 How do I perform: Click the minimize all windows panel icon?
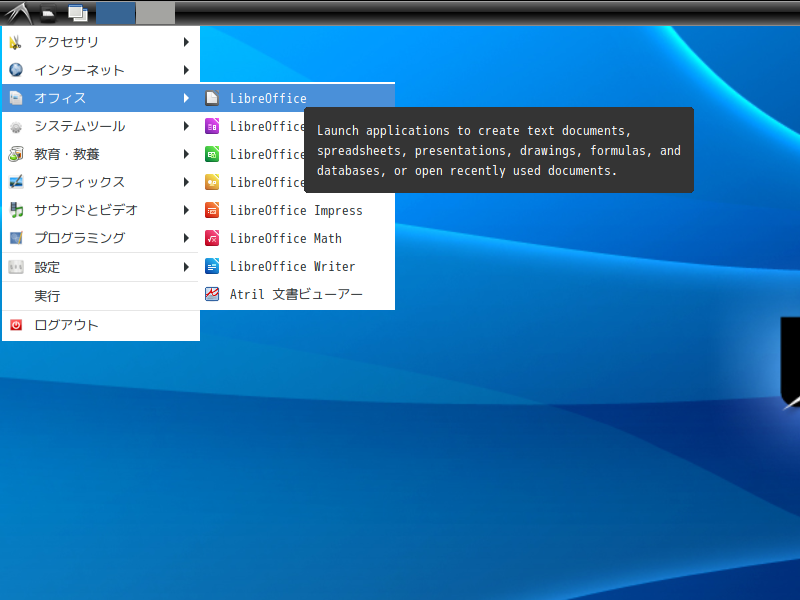pyautogui.click(x=77, y=13)
